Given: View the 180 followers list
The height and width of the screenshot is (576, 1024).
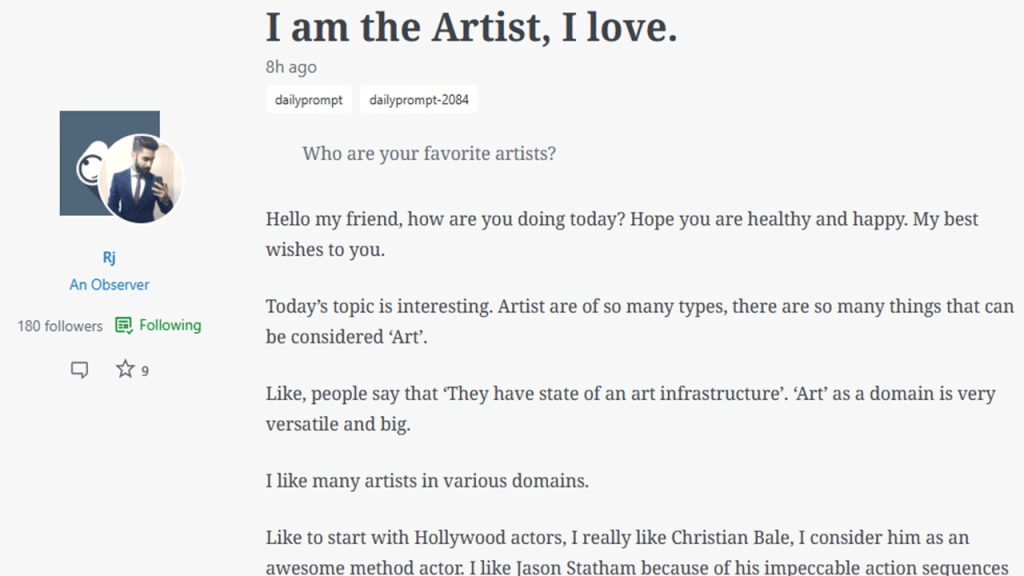Looking at the screenshot, I should [59, 326].
